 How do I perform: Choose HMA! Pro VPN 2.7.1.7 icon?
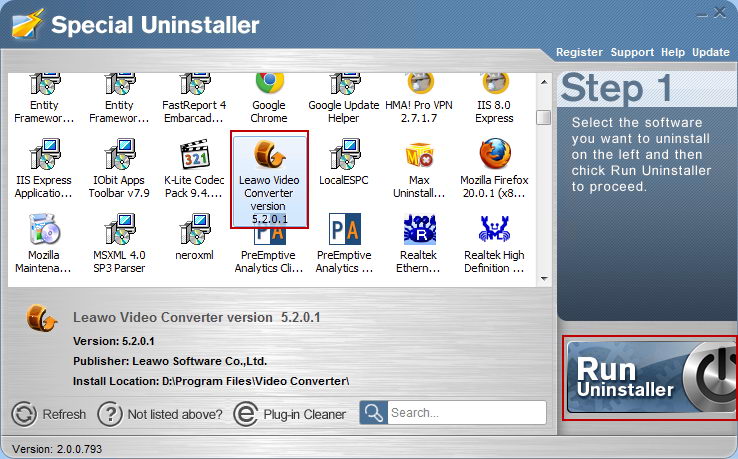tap(420, 84)
